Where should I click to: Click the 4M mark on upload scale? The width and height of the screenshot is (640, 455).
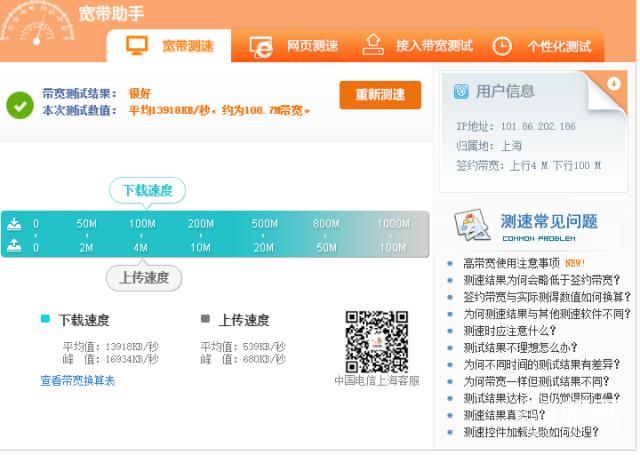[x=140, y=248]
